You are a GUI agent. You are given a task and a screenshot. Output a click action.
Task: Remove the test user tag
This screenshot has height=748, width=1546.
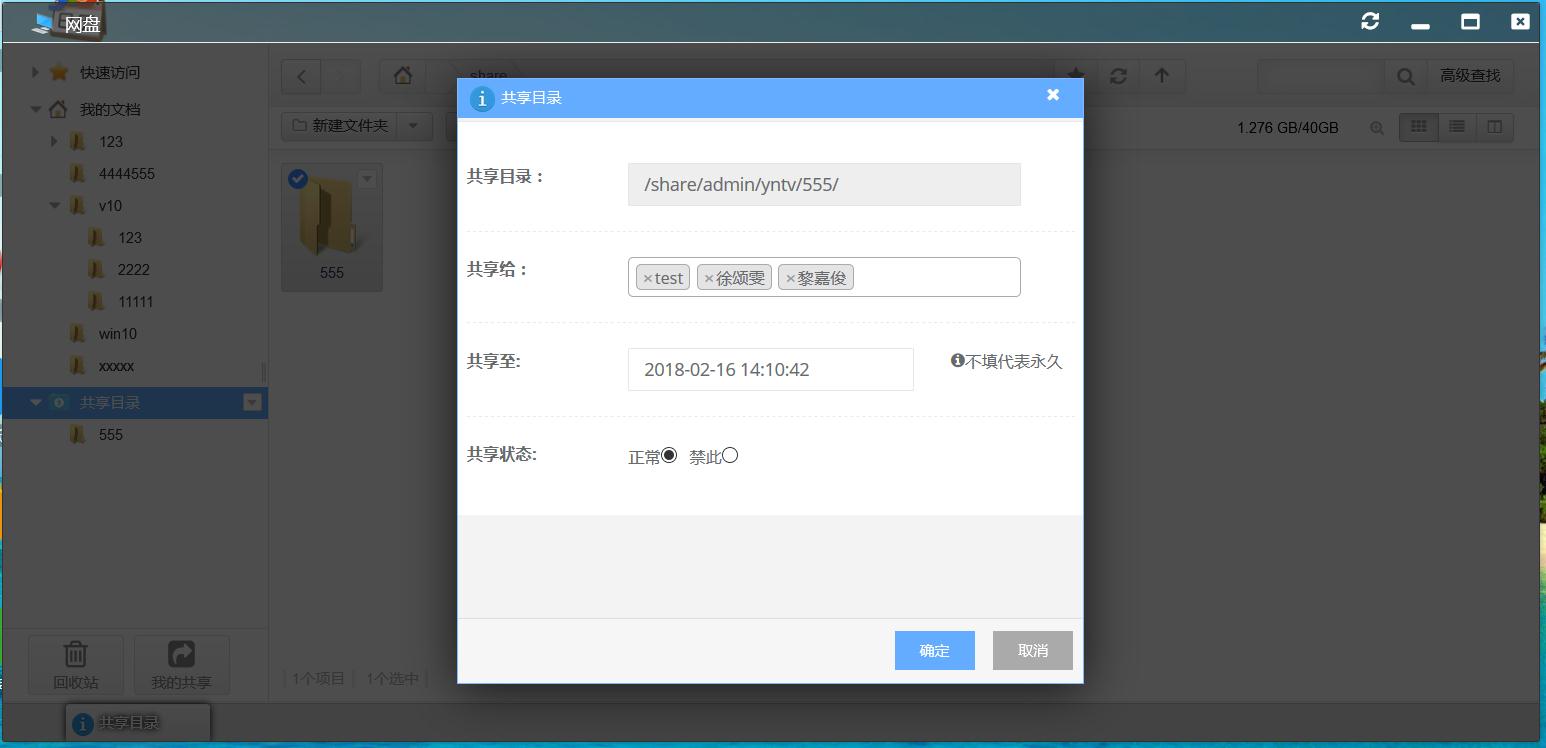coord(647,278)
